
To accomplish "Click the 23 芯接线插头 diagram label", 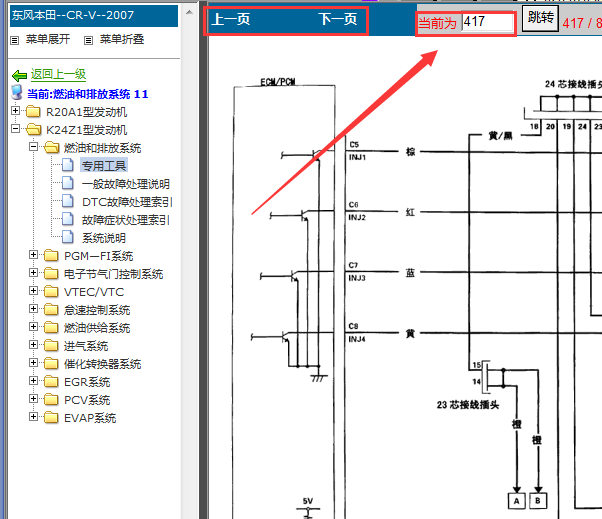I will point(468,405).
